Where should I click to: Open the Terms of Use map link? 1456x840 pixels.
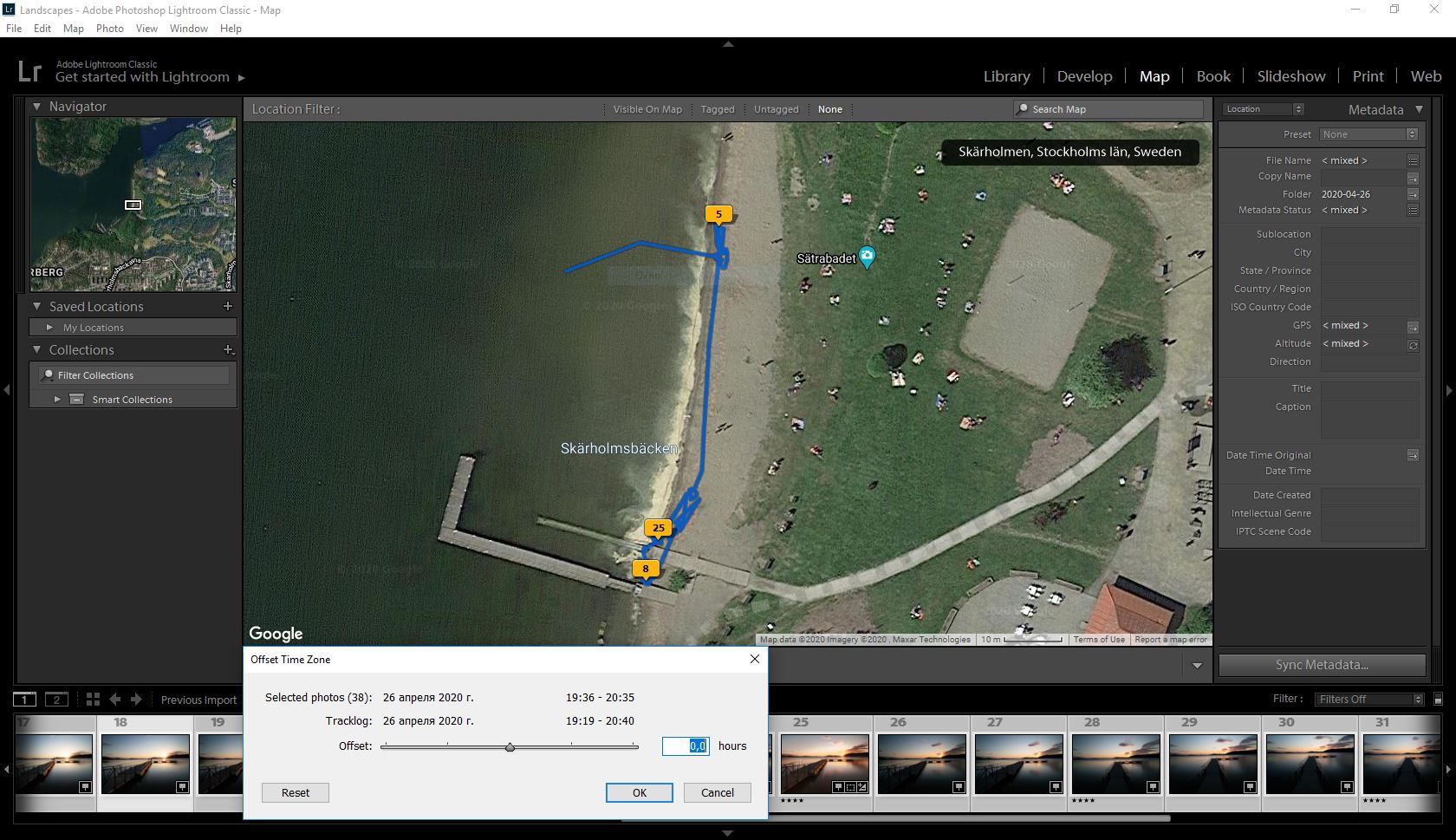point(1099,640)
